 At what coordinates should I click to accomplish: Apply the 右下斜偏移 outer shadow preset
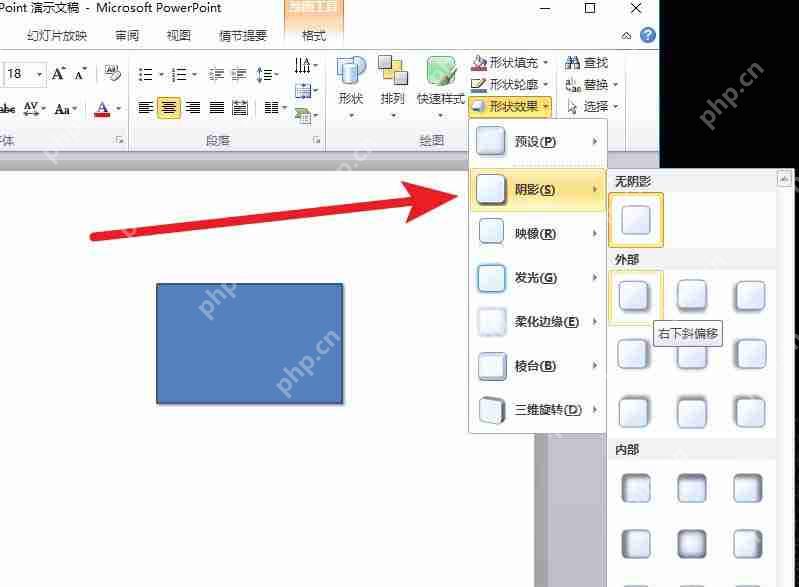634,296
